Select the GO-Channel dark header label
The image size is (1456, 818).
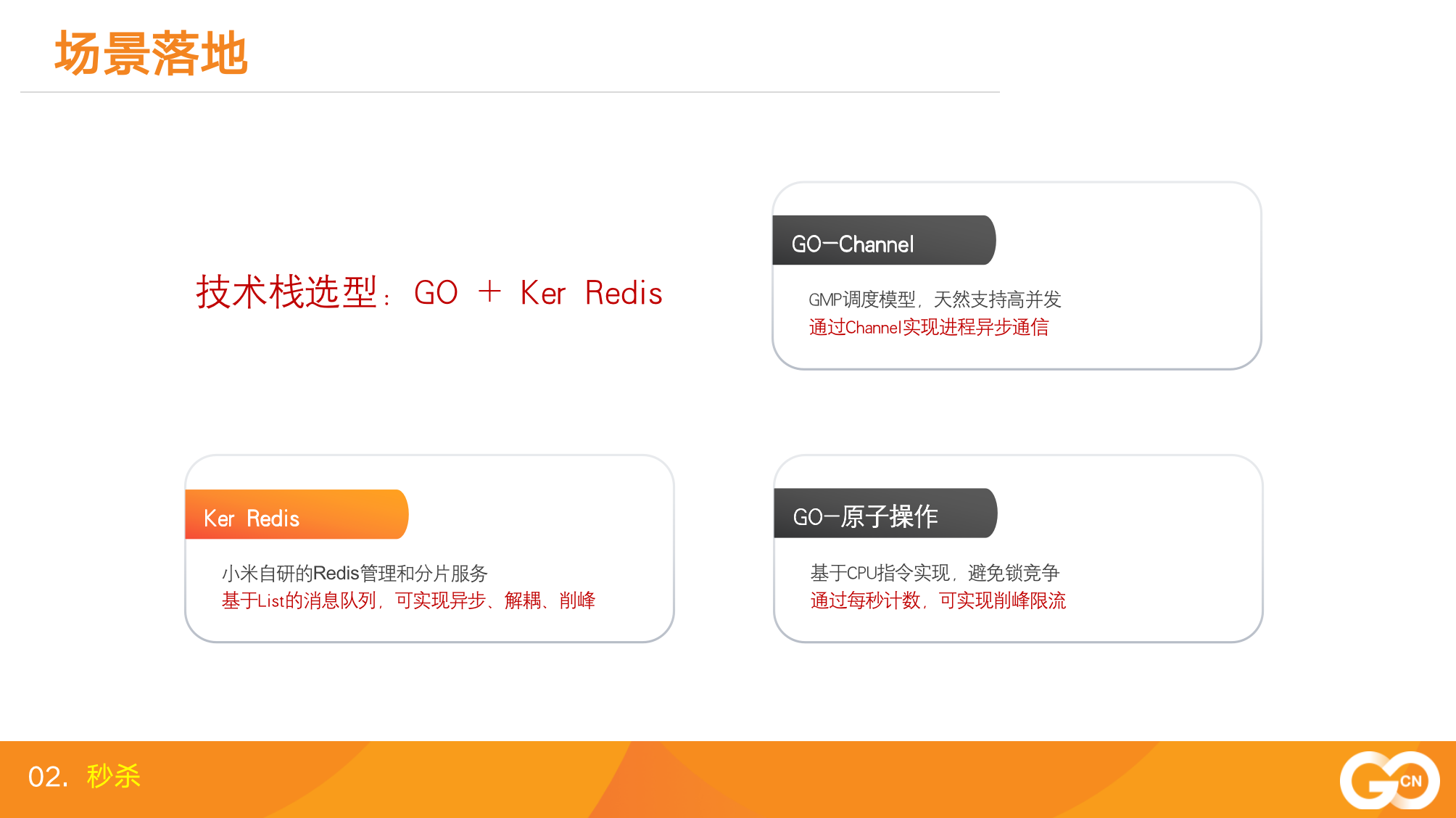coord(884,240)
